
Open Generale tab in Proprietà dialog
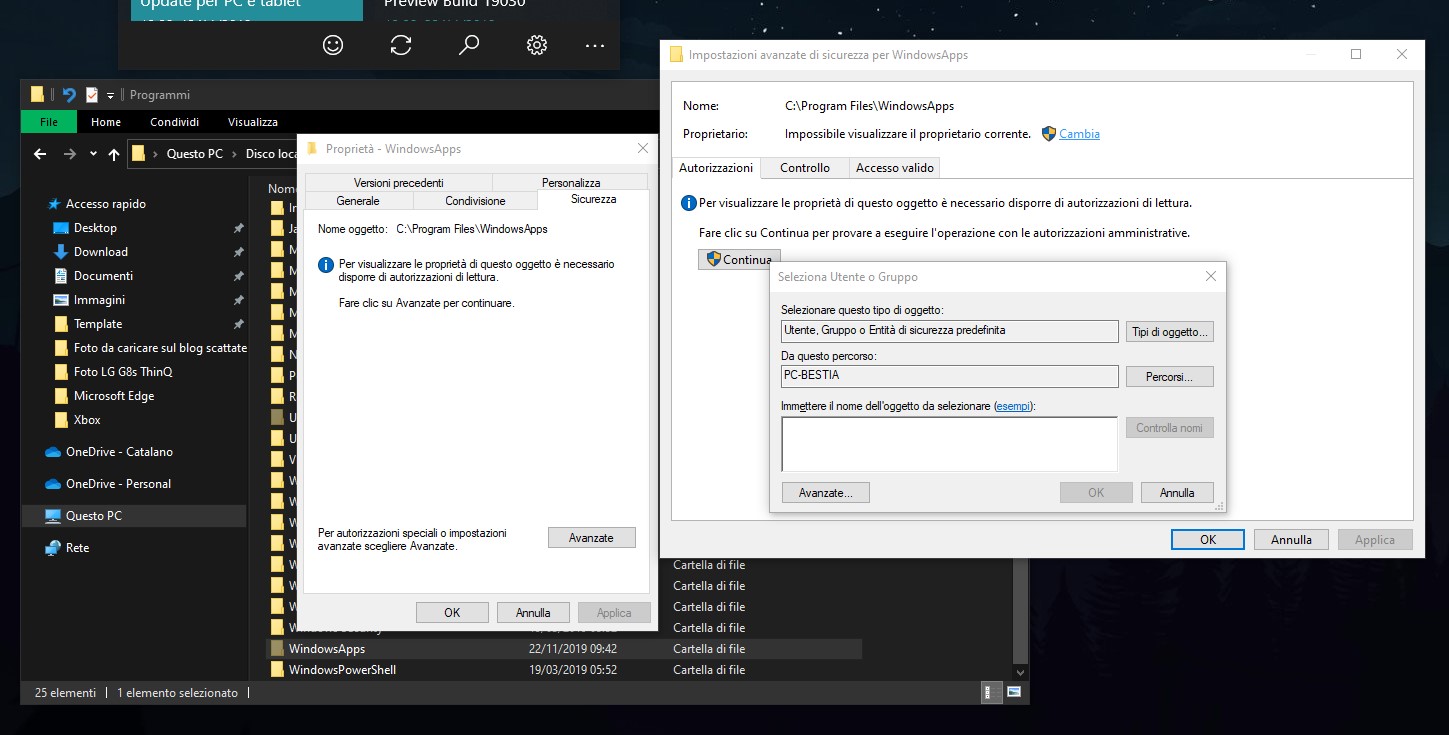(358, 201)
